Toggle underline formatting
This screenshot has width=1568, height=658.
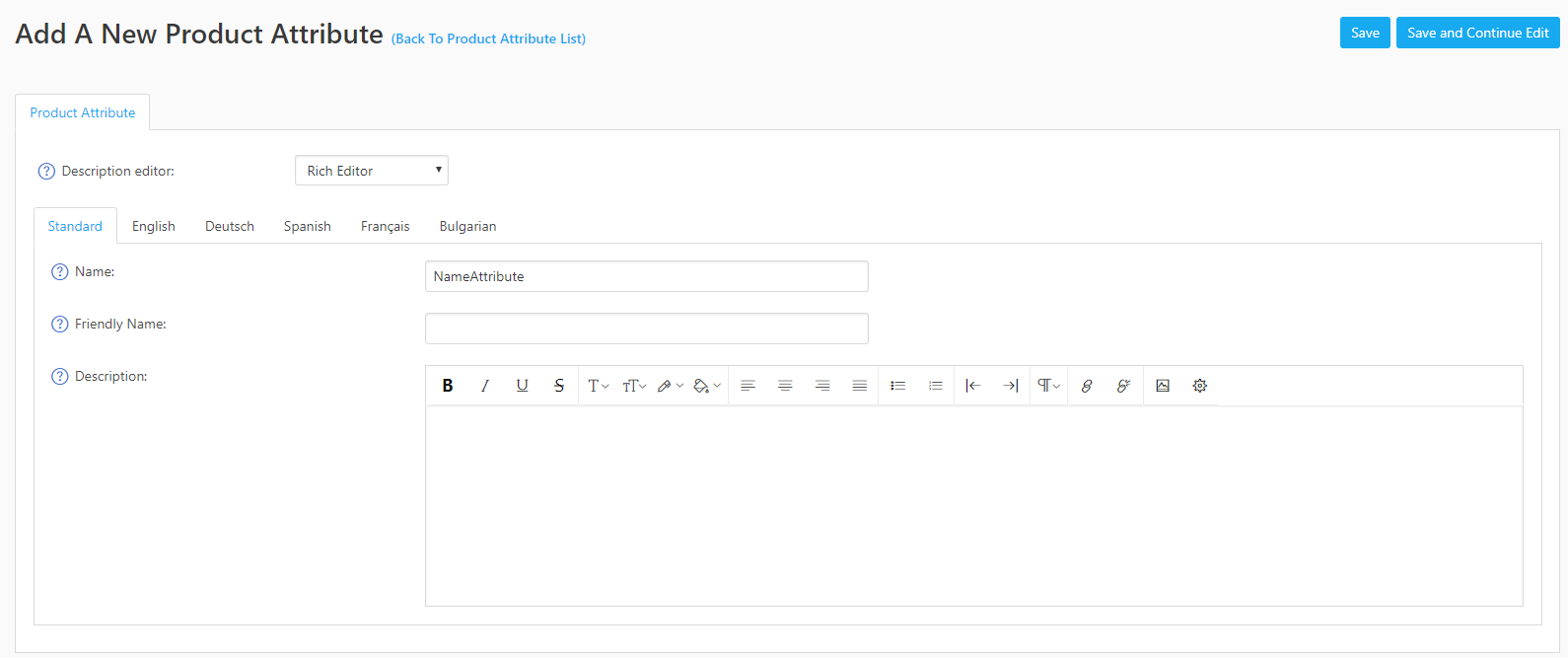click(x=522, y=386)
